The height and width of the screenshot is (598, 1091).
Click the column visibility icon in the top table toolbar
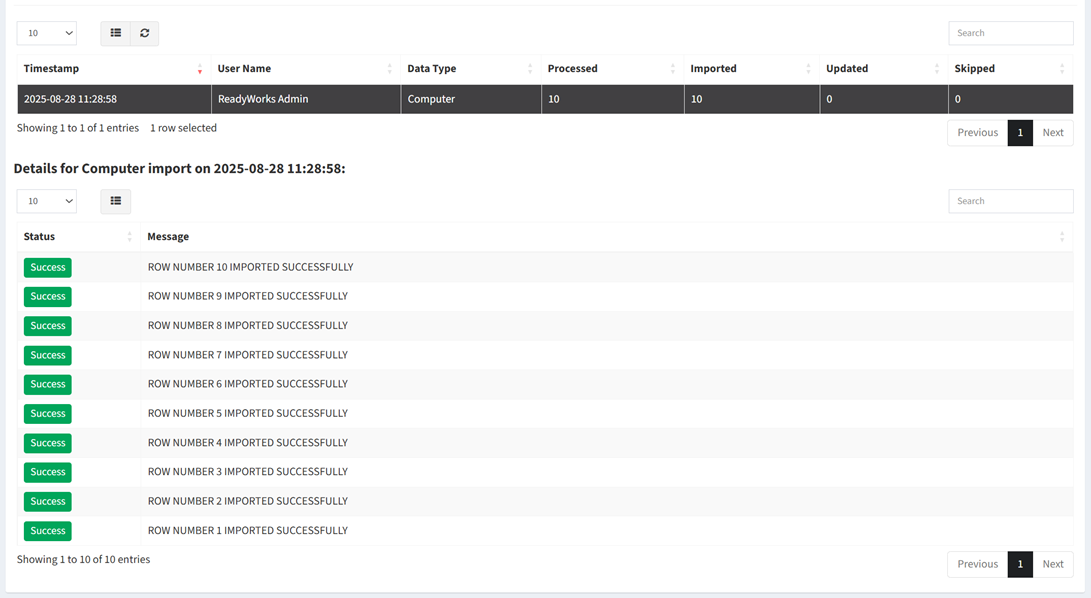(116, 33)
